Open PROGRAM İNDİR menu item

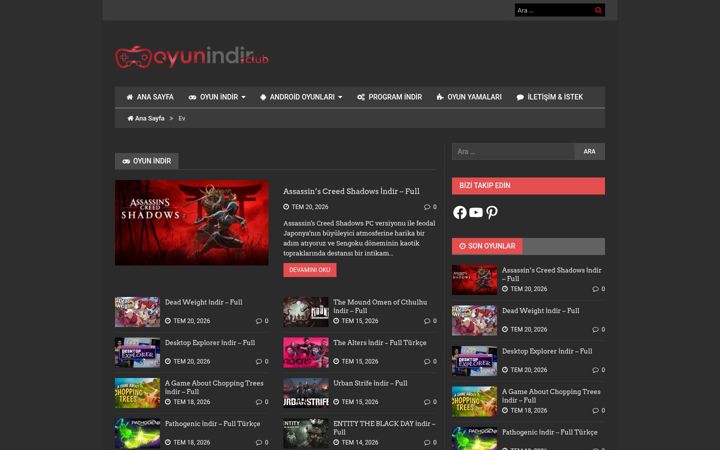tap(389, 97)
